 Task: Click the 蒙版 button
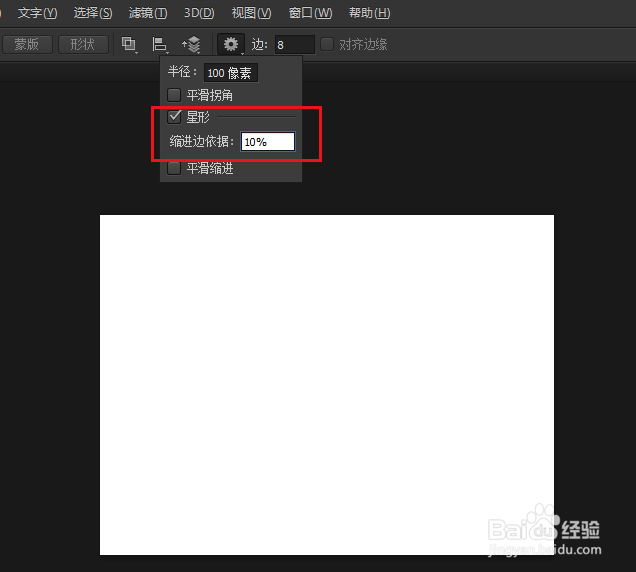point(27,44)
